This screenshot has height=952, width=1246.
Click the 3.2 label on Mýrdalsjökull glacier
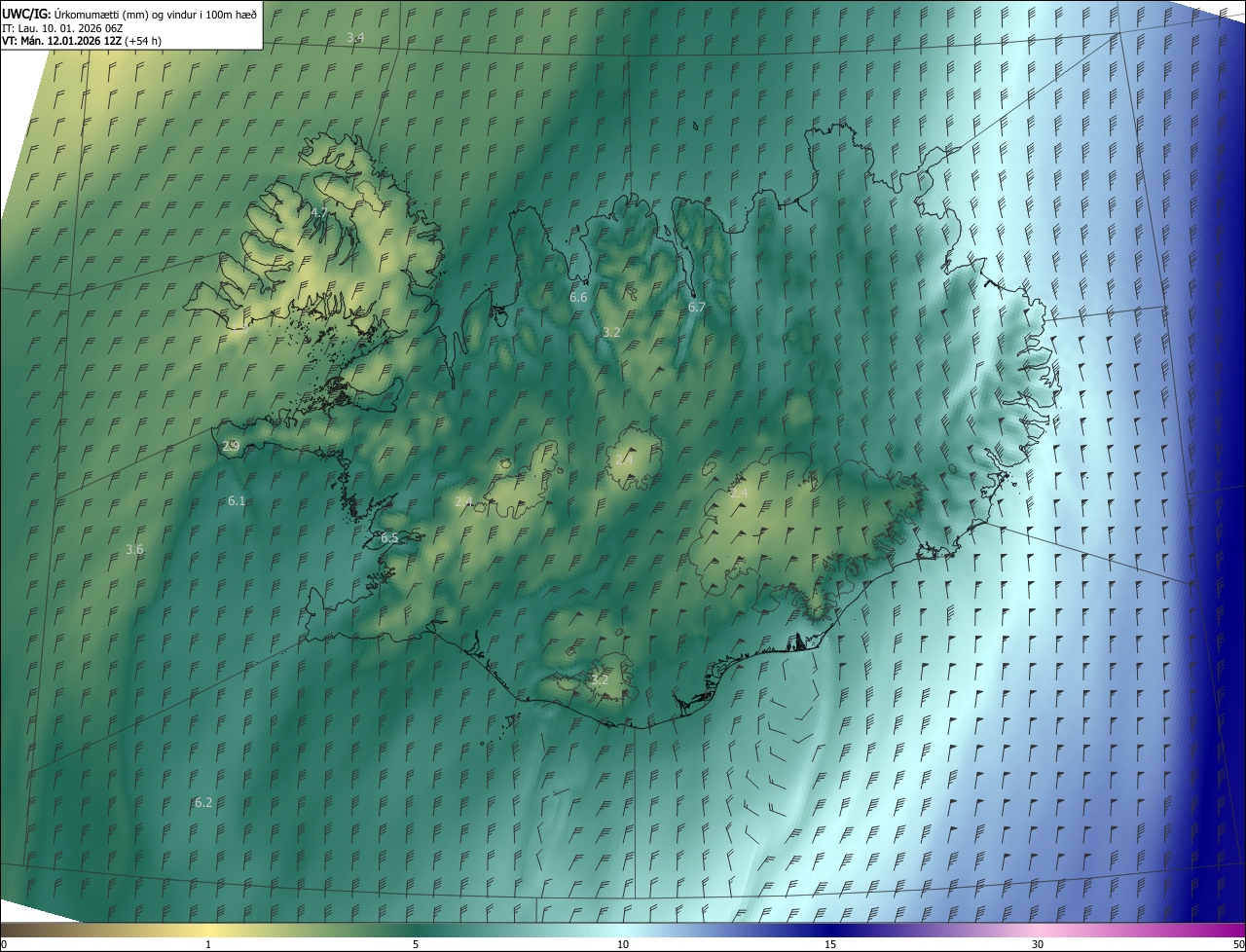tap(600, 679)
